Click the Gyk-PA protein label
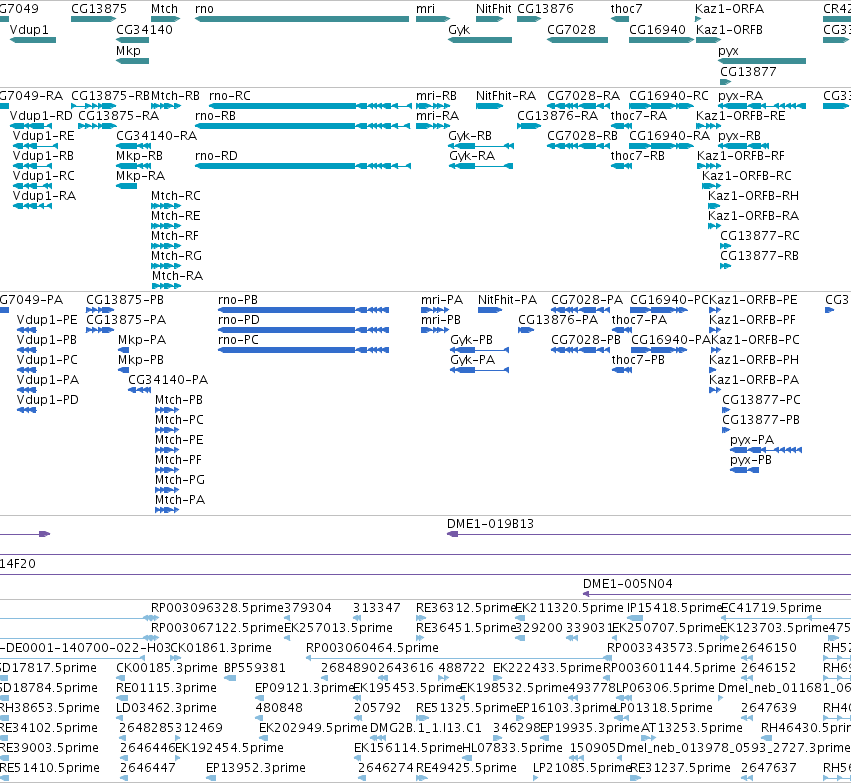The height and width of the screenshot is (783, 851). tap(473, 360)
